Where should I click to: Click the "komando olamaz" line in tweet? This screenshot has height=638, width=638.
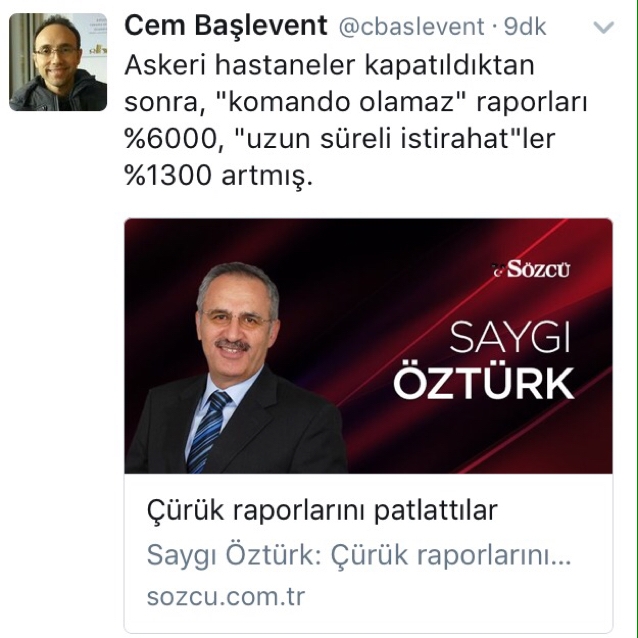(356, 101)
